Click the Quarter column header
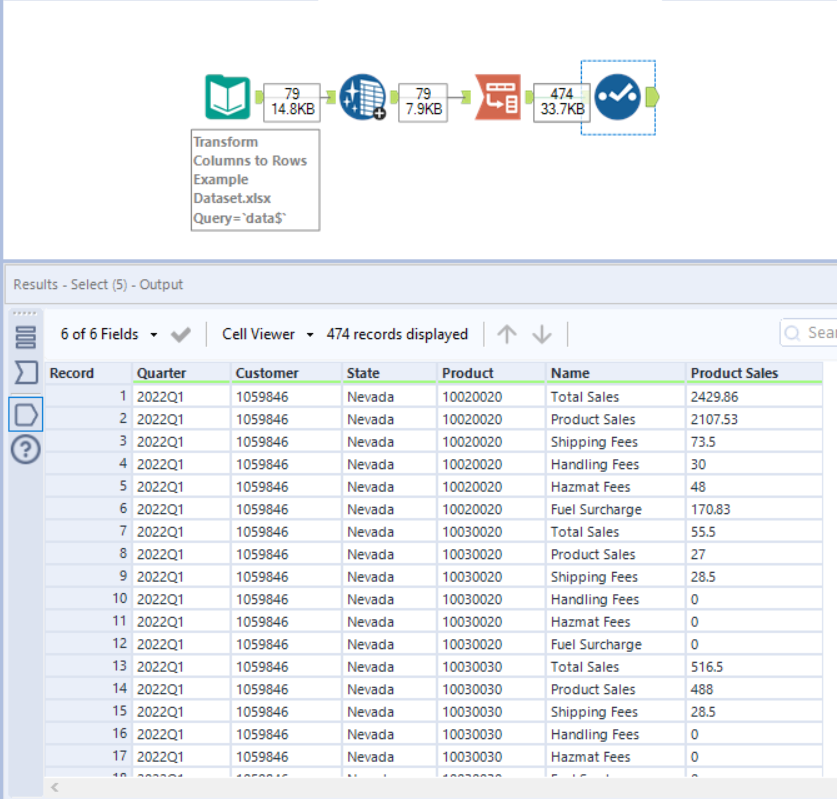The width and height of the screenshot is (837, 799). pyautogui.click(x=162, y=373)
